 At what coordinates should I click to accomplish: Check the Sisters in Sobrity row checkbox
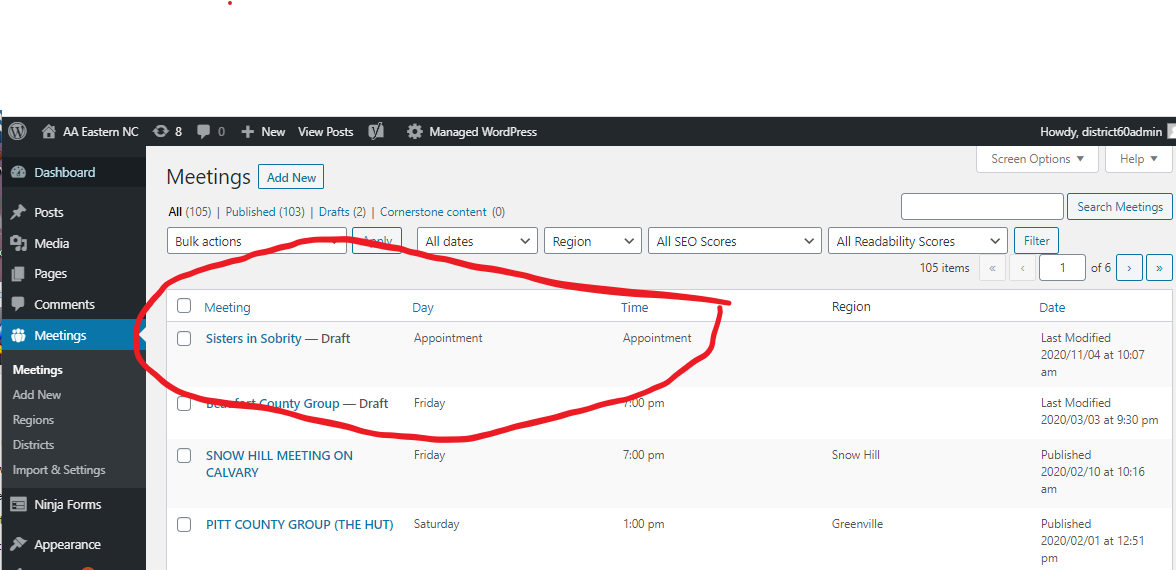184,339
